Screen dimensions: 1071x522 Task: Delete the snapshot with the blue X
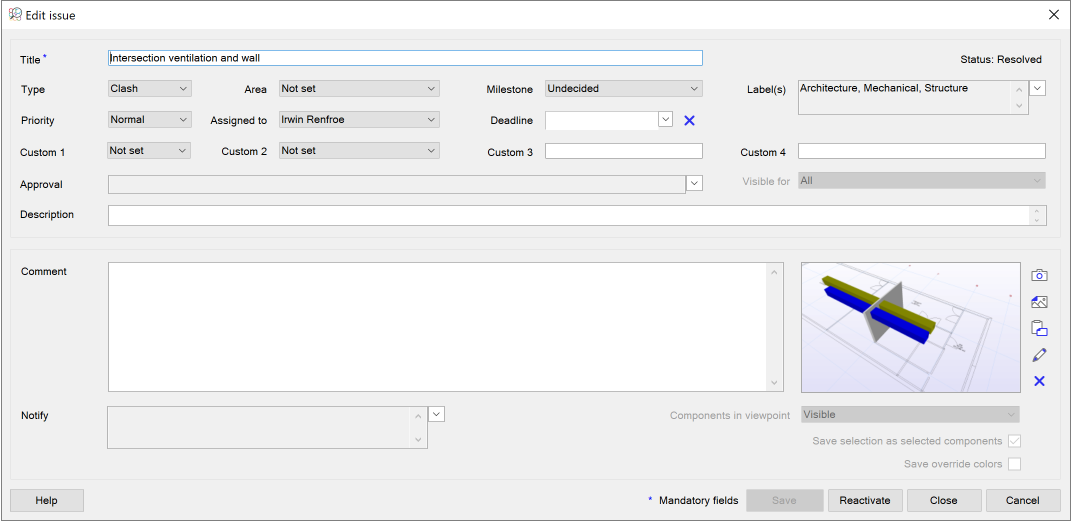(1039, 381)
